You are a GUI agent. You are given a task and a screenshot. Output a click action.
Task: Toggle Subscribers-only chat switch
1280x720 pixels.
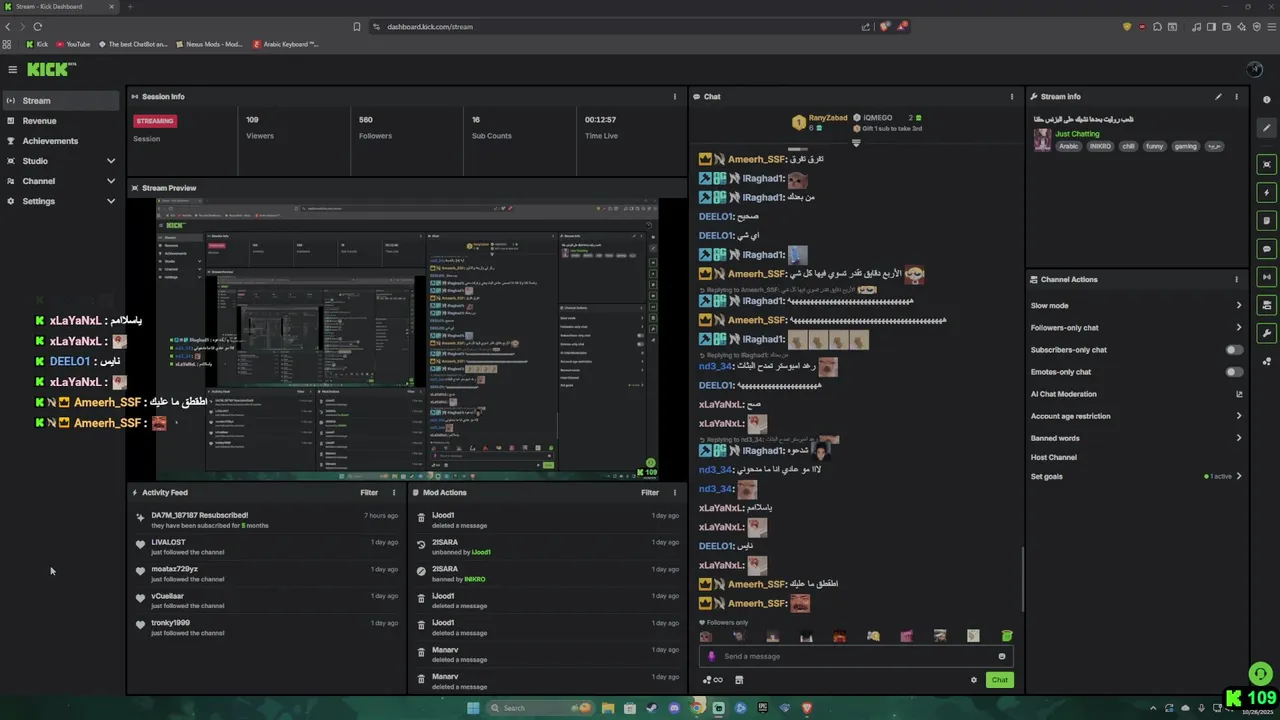1235,350
